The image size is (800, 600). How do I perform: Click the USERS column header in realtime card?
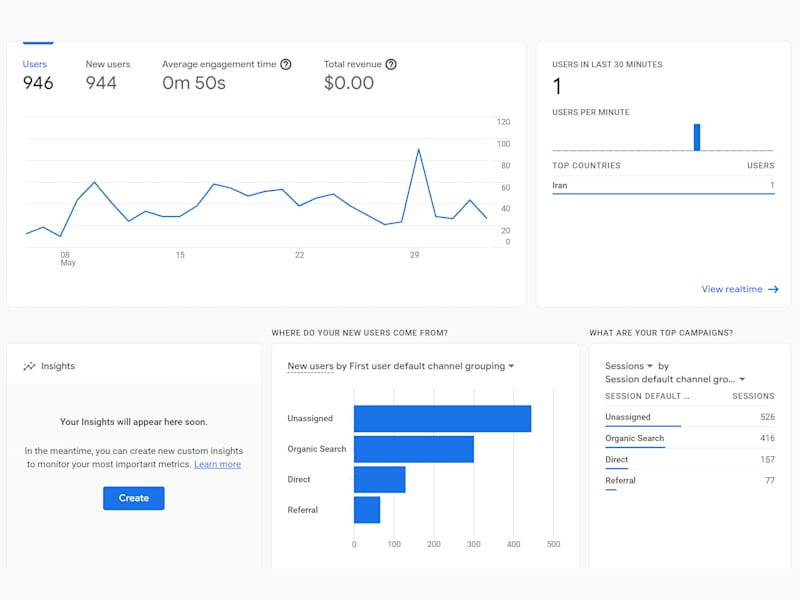pyautogui.click(x=761, y=165)
